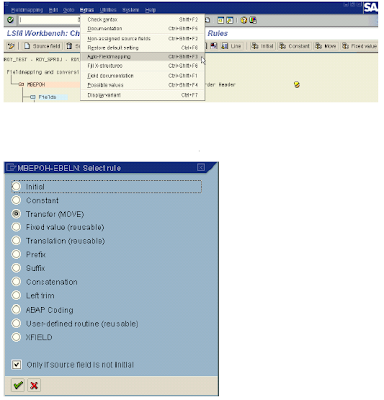The image size is (384, 400).
Task: Open the System menu
Action: [x=130, y=10]
